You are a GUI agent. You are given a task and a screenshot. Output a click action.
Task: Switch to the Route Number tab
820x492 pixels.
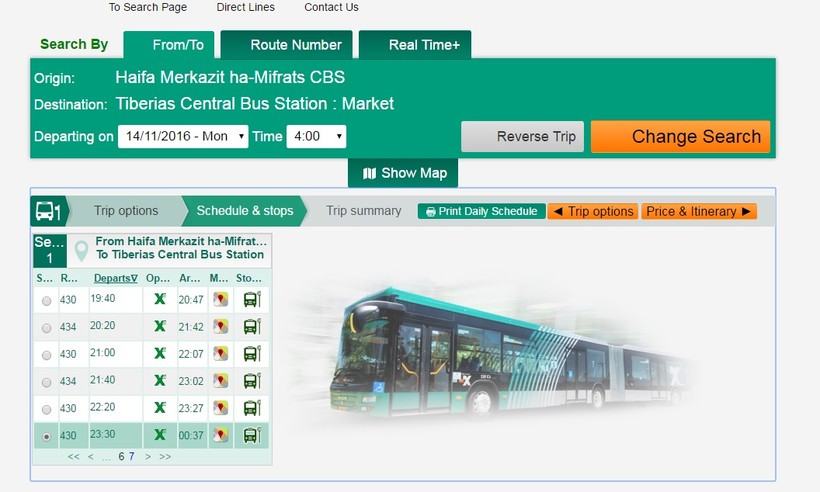coord(286,45)
